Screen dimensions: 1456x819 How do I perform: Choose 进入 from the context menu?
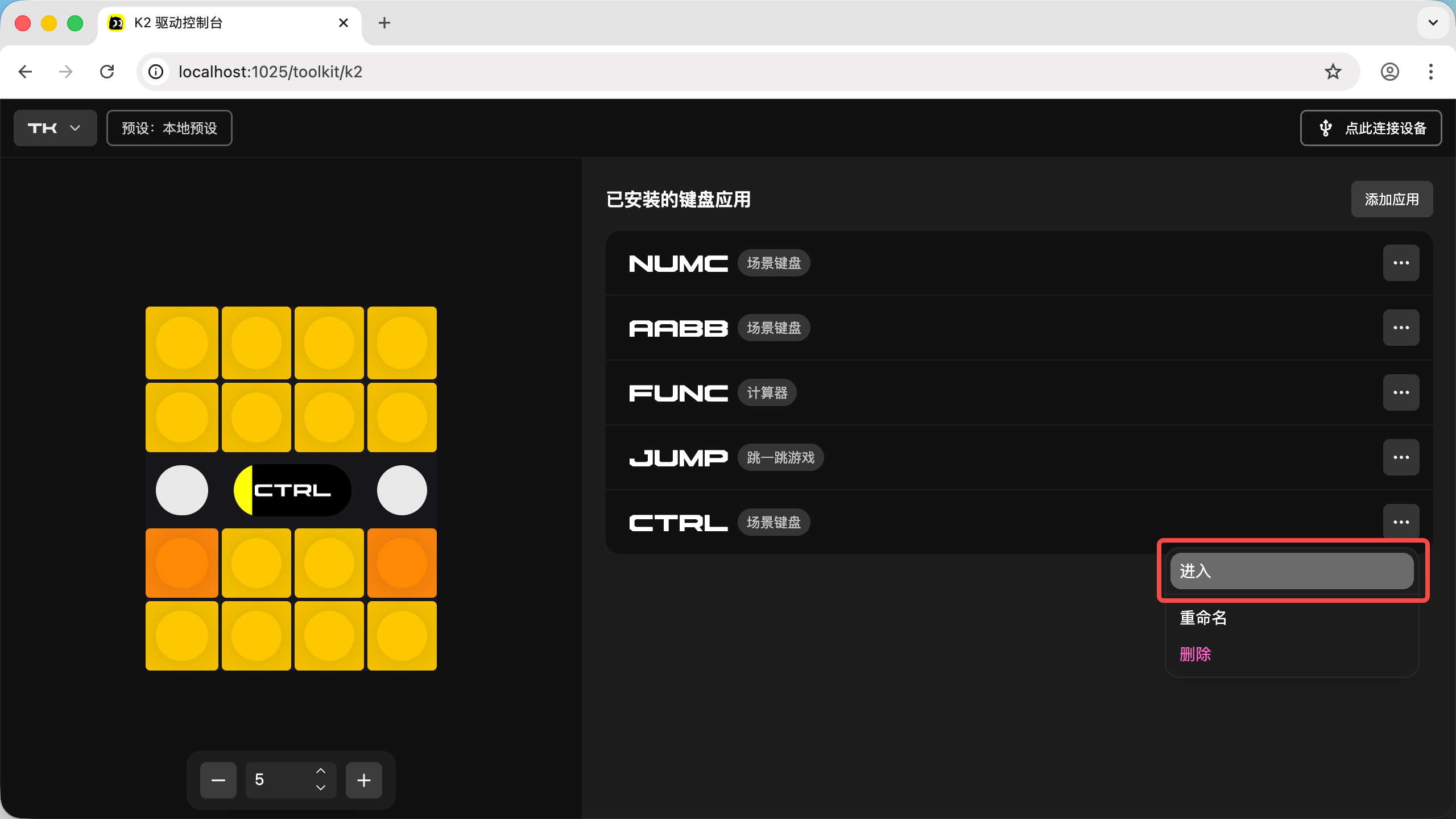click(1292, 571)
